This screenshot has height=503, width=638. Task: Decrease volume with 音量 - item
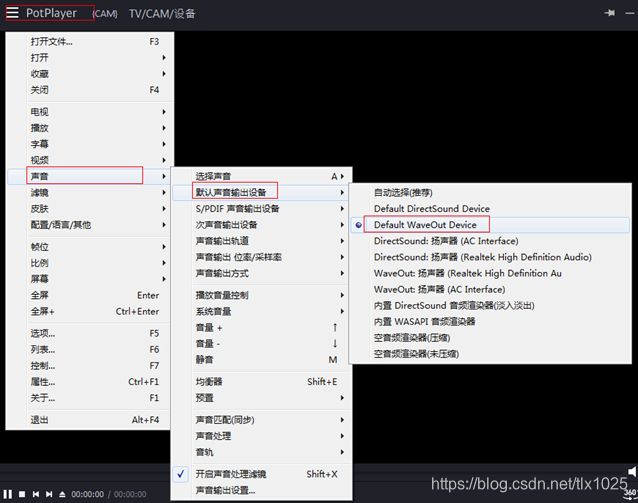(260, 343)
